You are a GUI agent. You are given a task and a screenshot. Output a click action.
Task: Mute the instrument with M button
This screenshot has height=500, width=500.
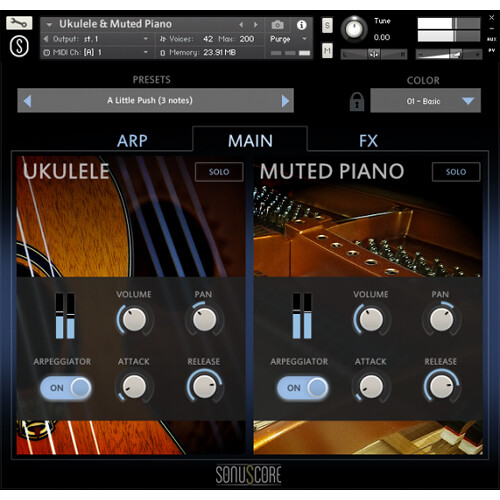click(327, 50)
